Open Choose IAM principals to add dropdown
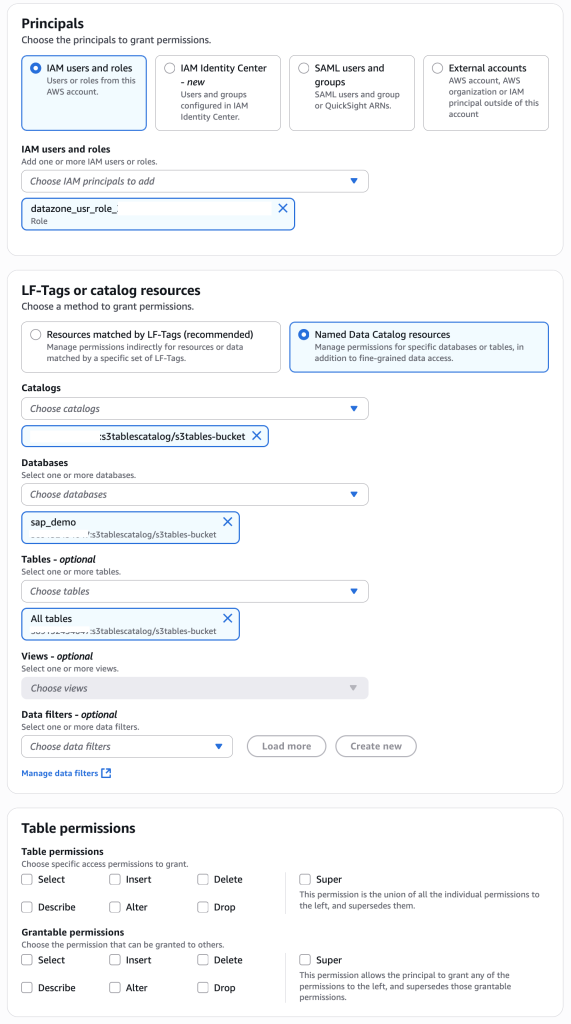This screenshot has width=571, height=1024. 195,181
